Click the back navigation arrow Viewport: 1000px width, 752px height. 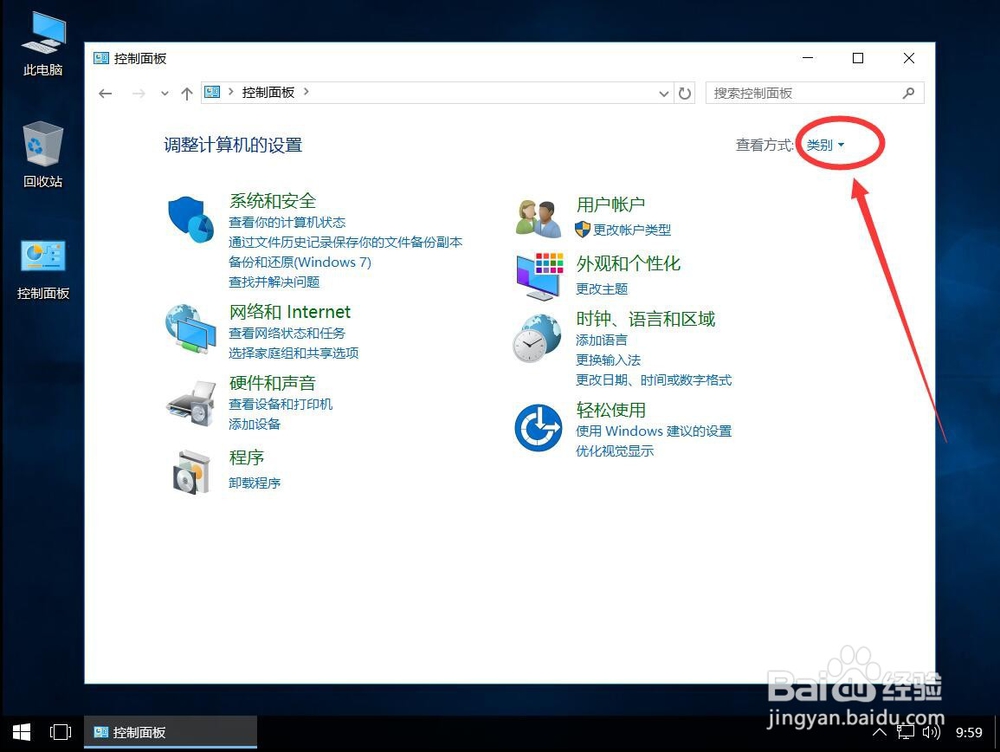(106, 93)
